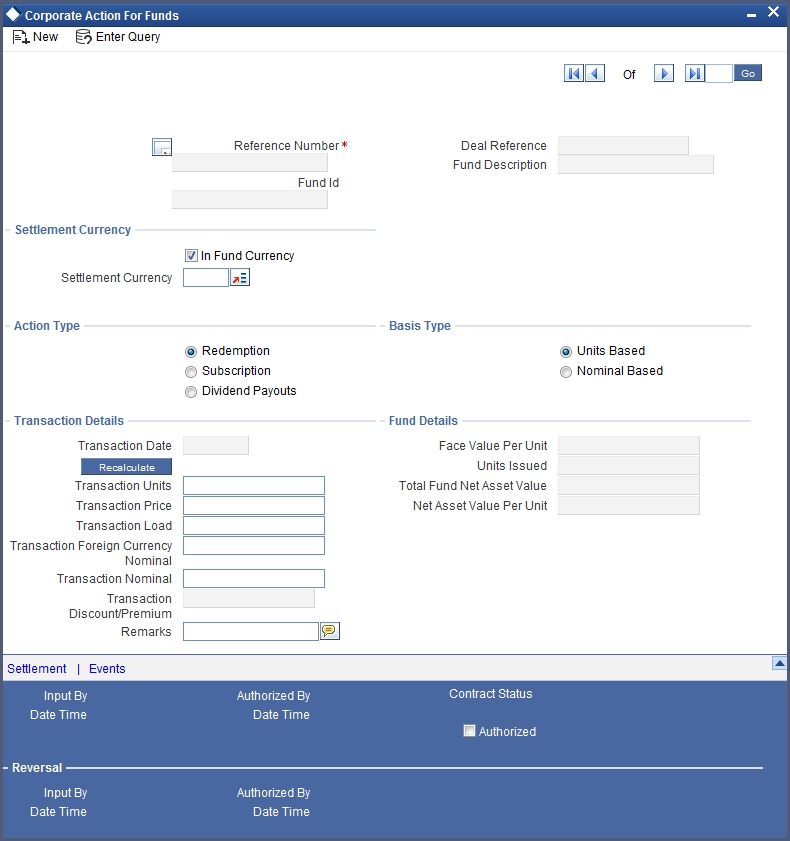Click the Go button
The height and width of the screenshot is (841, 790).
[748, 73]
